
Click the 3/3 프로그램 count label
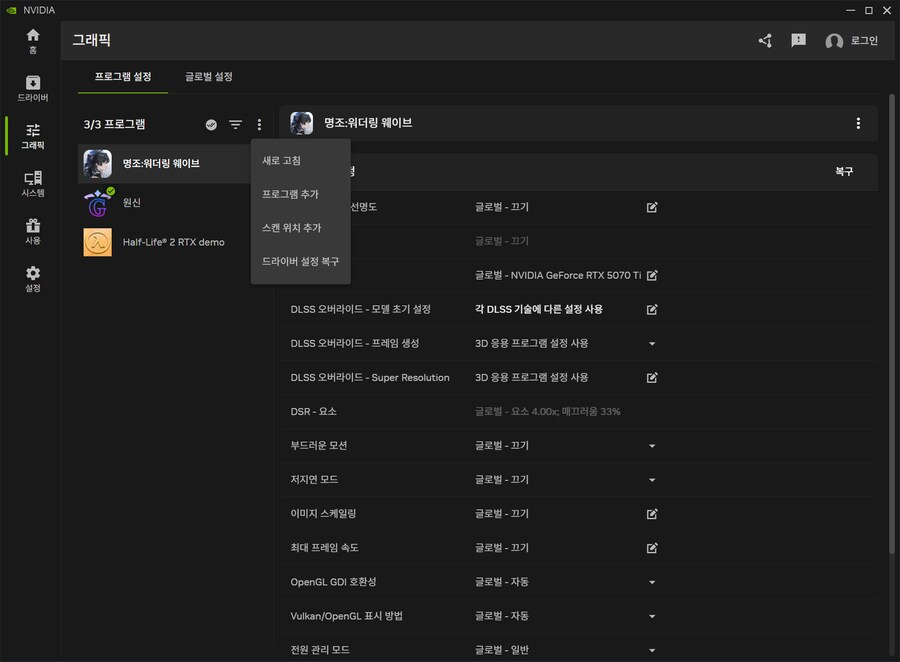coord(114,125)
